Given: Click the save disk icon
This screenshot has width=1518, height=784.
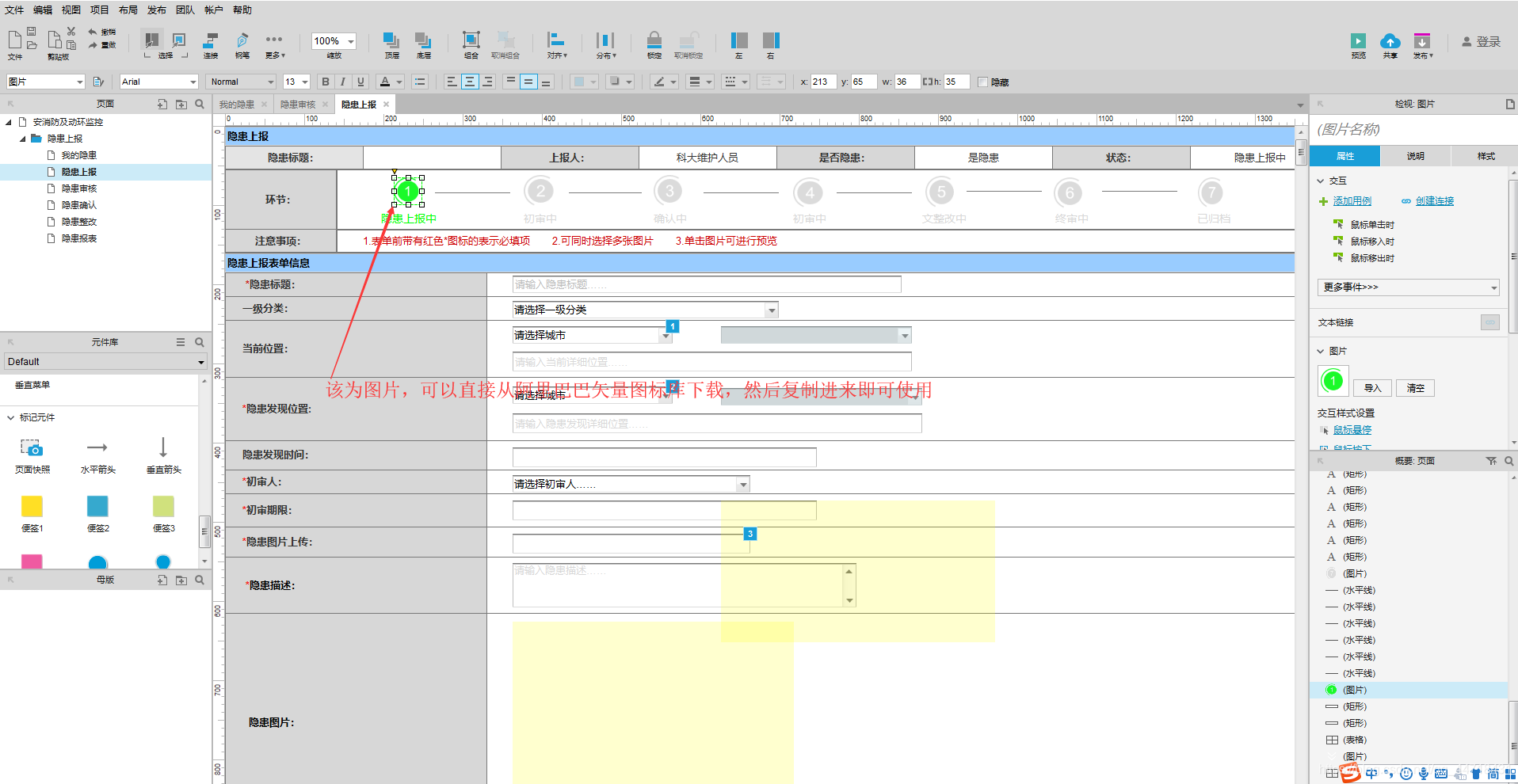Looking at the screenshot, I should pyautogui.click(x=32, y=31).
